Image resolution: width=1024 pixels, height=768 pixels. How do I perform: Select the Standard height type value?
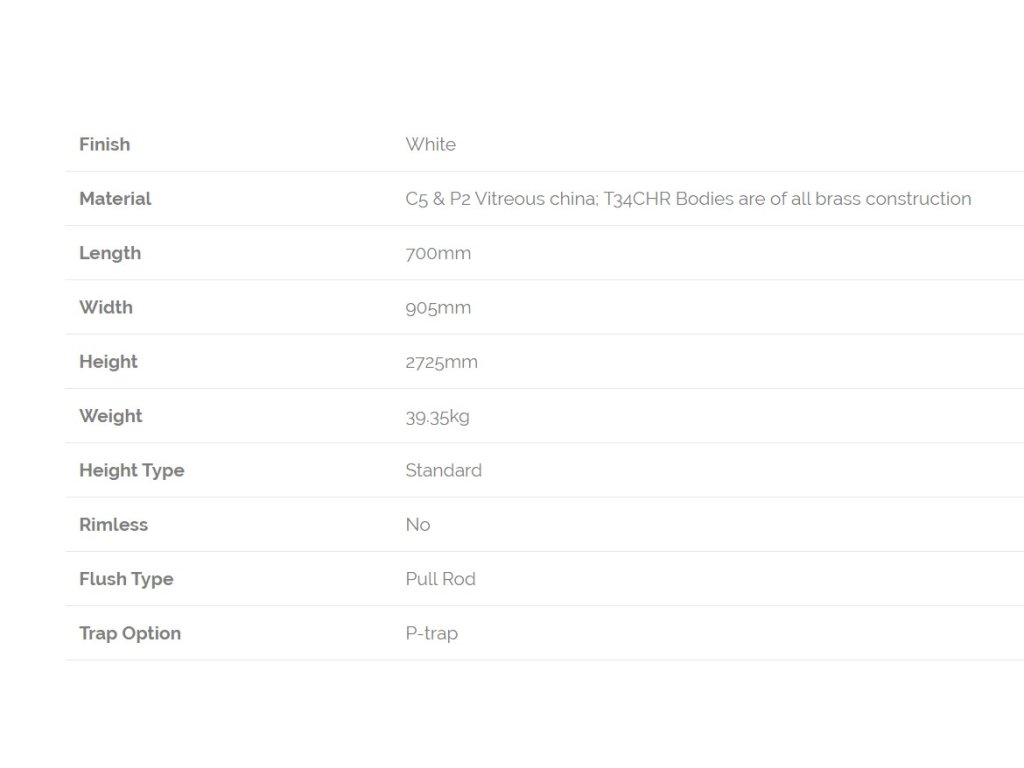(x=443, y=470)
